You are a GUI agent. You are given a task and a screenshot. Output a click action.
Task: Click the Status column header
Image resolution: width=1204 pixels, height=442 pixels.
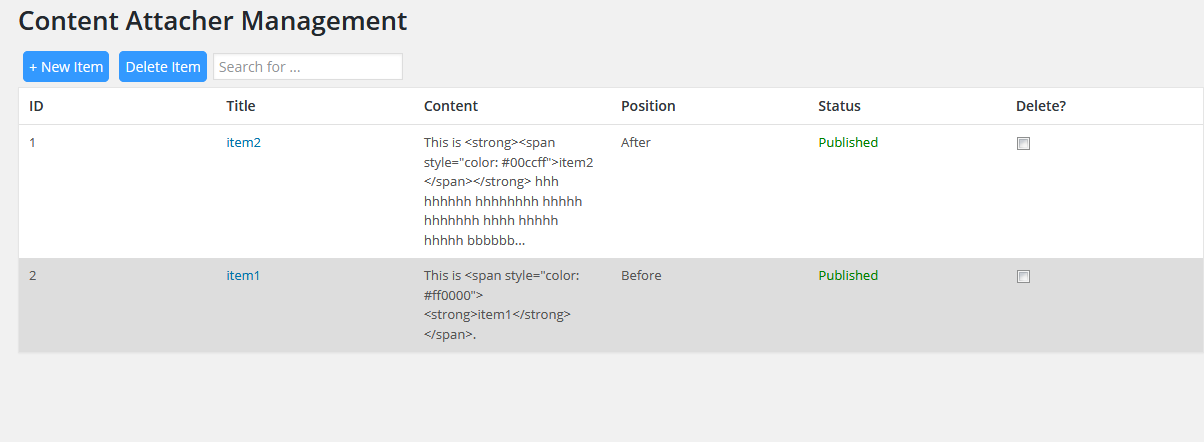(x=839, y=106)
